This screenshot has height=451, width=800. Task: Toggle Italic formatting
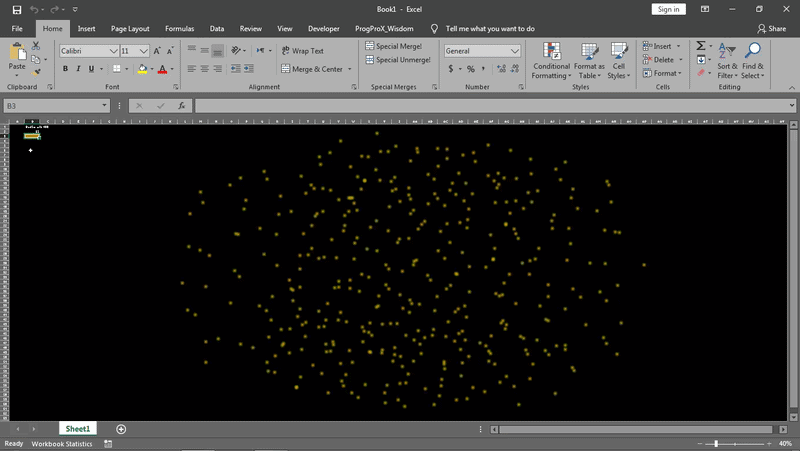pyautogui.click(x=78, y=69)
